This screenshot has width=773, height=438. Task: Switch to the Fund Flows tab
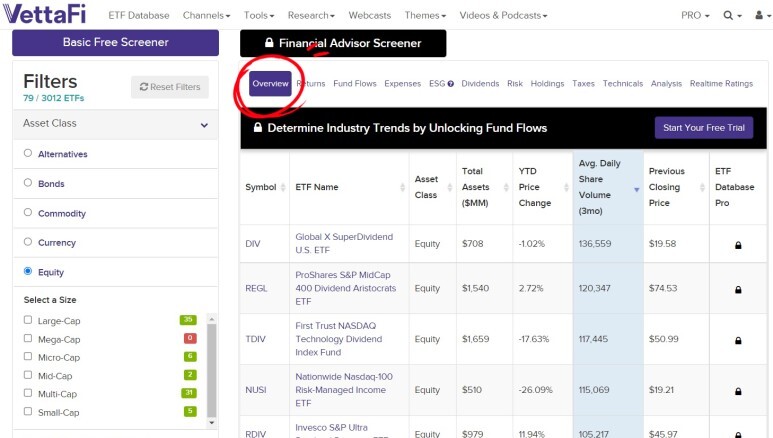pyautogui.click(x=355, y=84)
